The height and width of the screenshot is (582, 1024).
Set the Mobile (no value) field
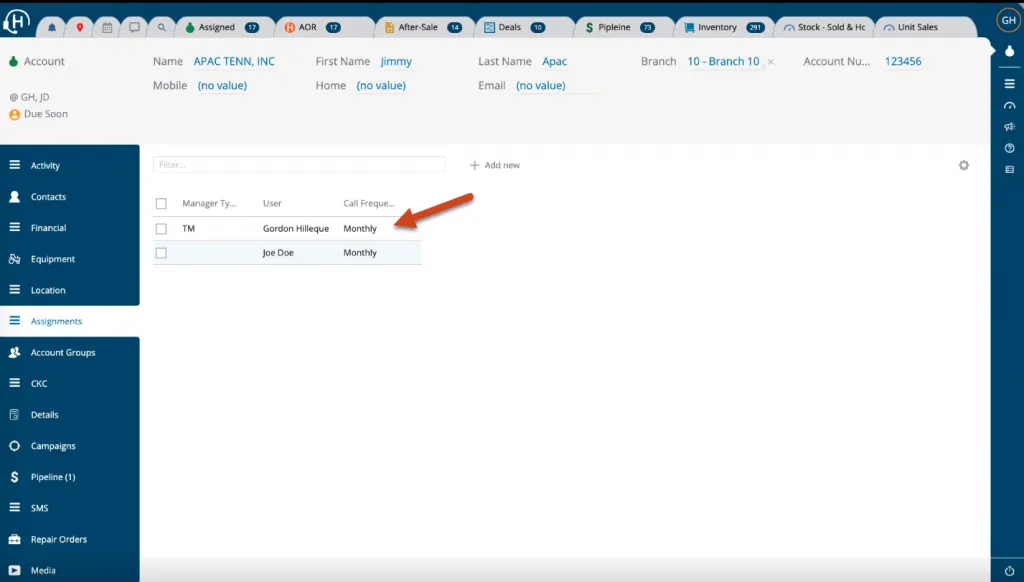[x=222, y=86]
